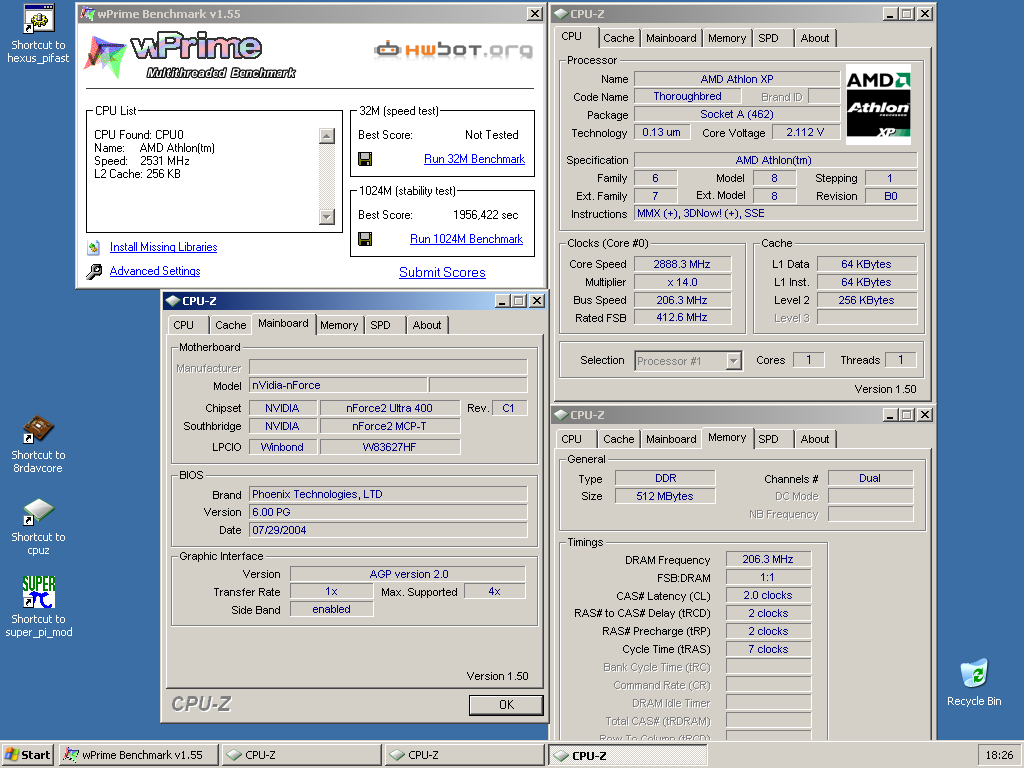Click the Bus Speed field in CPU tab
The width and height of the screenshot is (1024, 768).
pyautogui.click(x=682, y=300)
